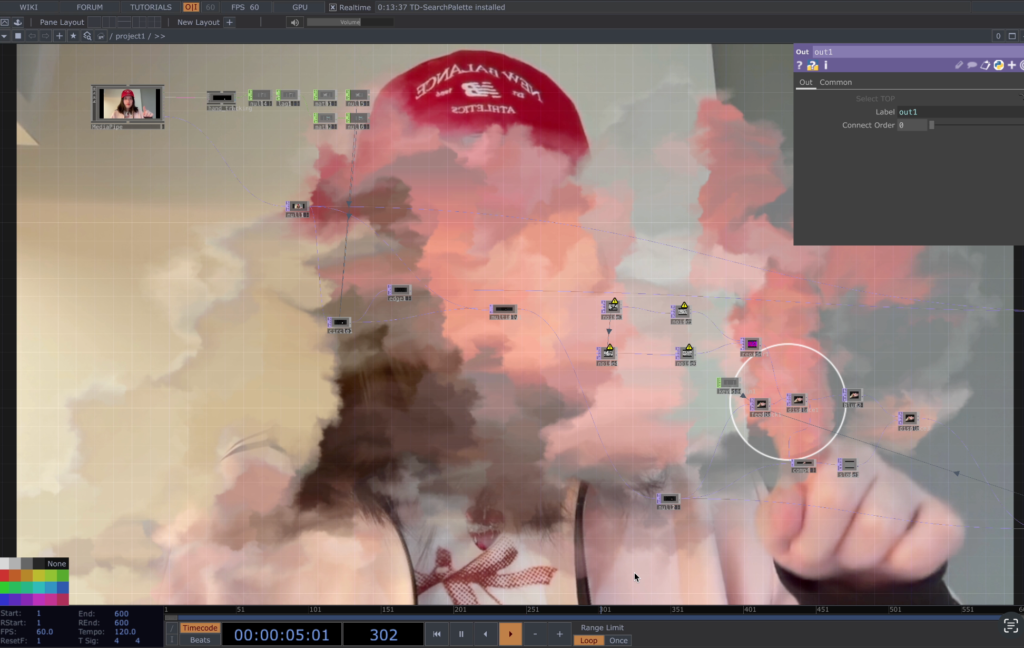The height and width of the screenshot is (648, 1024).
Task: Select the single pane layout icon
Action: [x=95, y=22]
